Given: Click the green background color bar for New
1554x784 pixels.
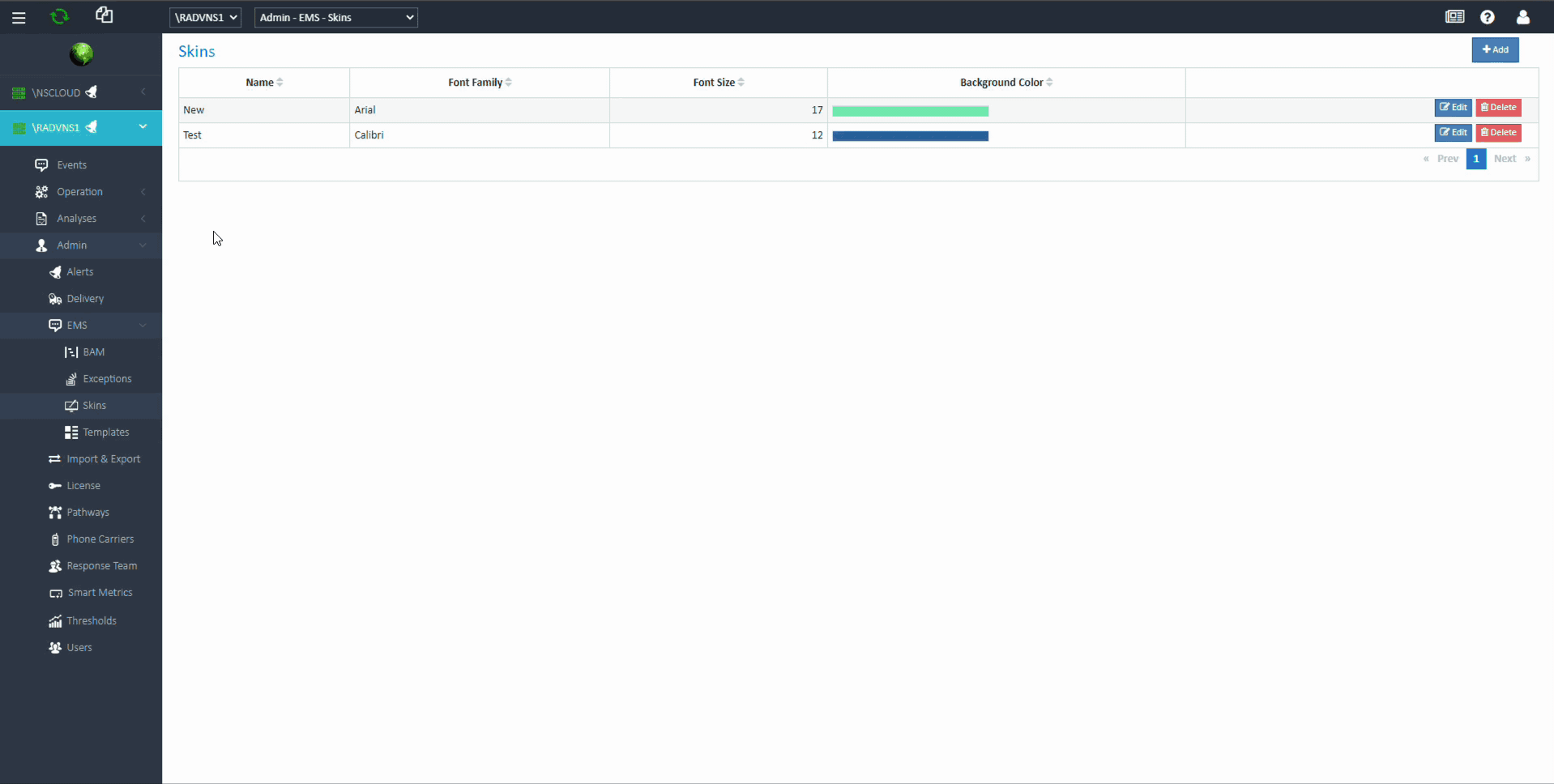Looking at the screenshot, I should click(911, 111).
